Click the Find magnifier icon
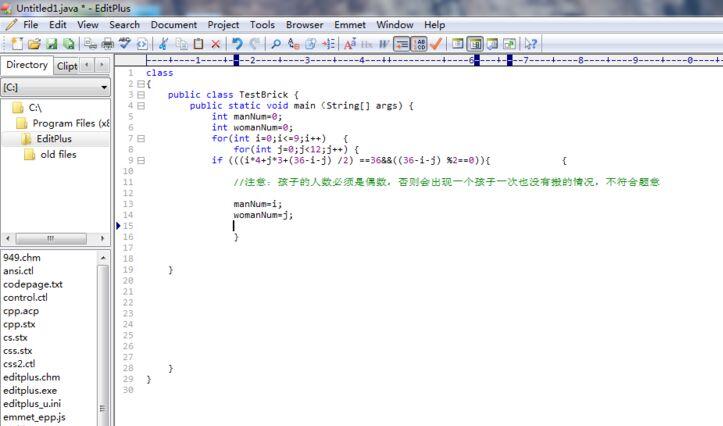The width and height of the screenshot is (723, 426). [276, 44]
